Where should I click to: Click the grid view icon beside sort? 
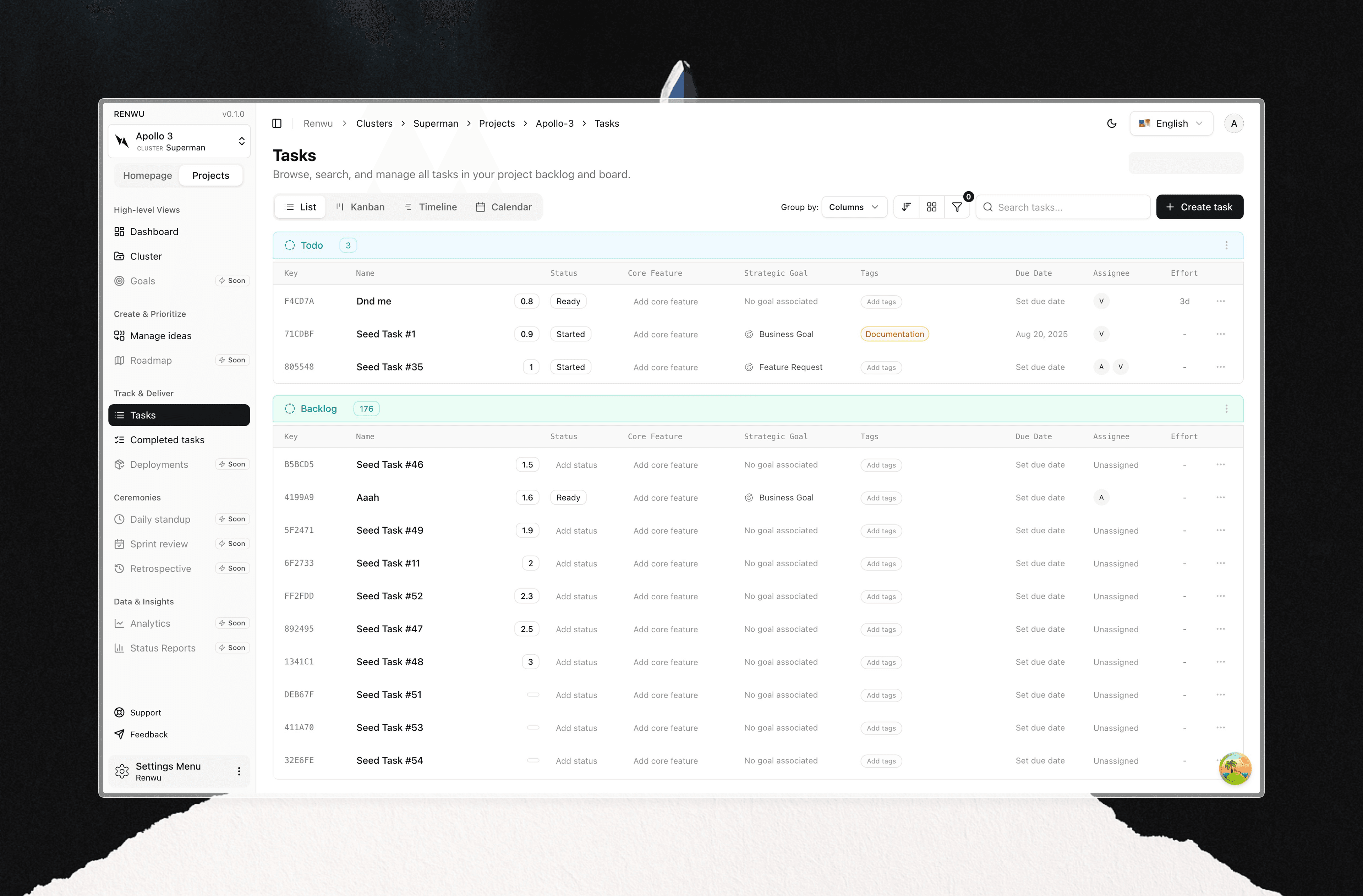tap(932, 207)
